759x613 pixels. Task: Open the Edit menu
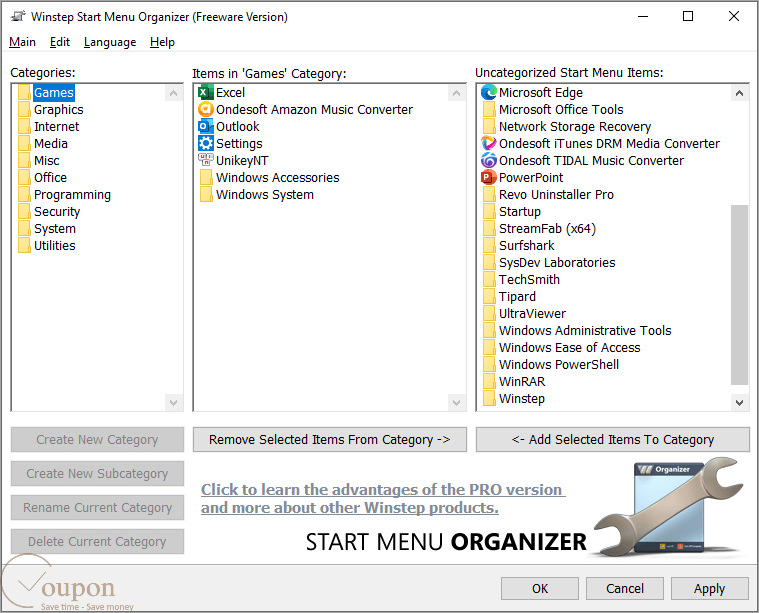coord(60,42)
